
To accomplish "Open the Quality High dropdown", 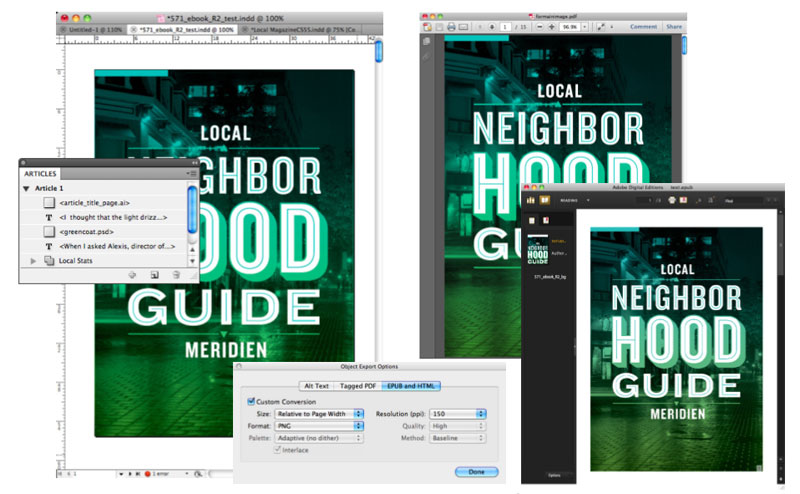I will [458, 426].
